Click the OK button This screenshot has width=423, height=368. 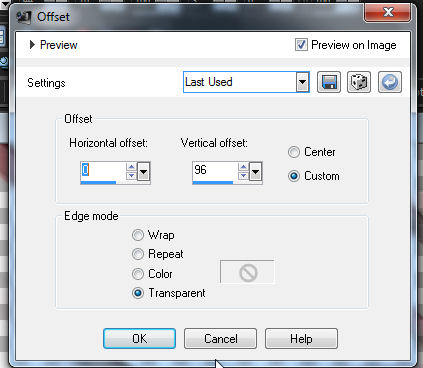coord(139,339)
